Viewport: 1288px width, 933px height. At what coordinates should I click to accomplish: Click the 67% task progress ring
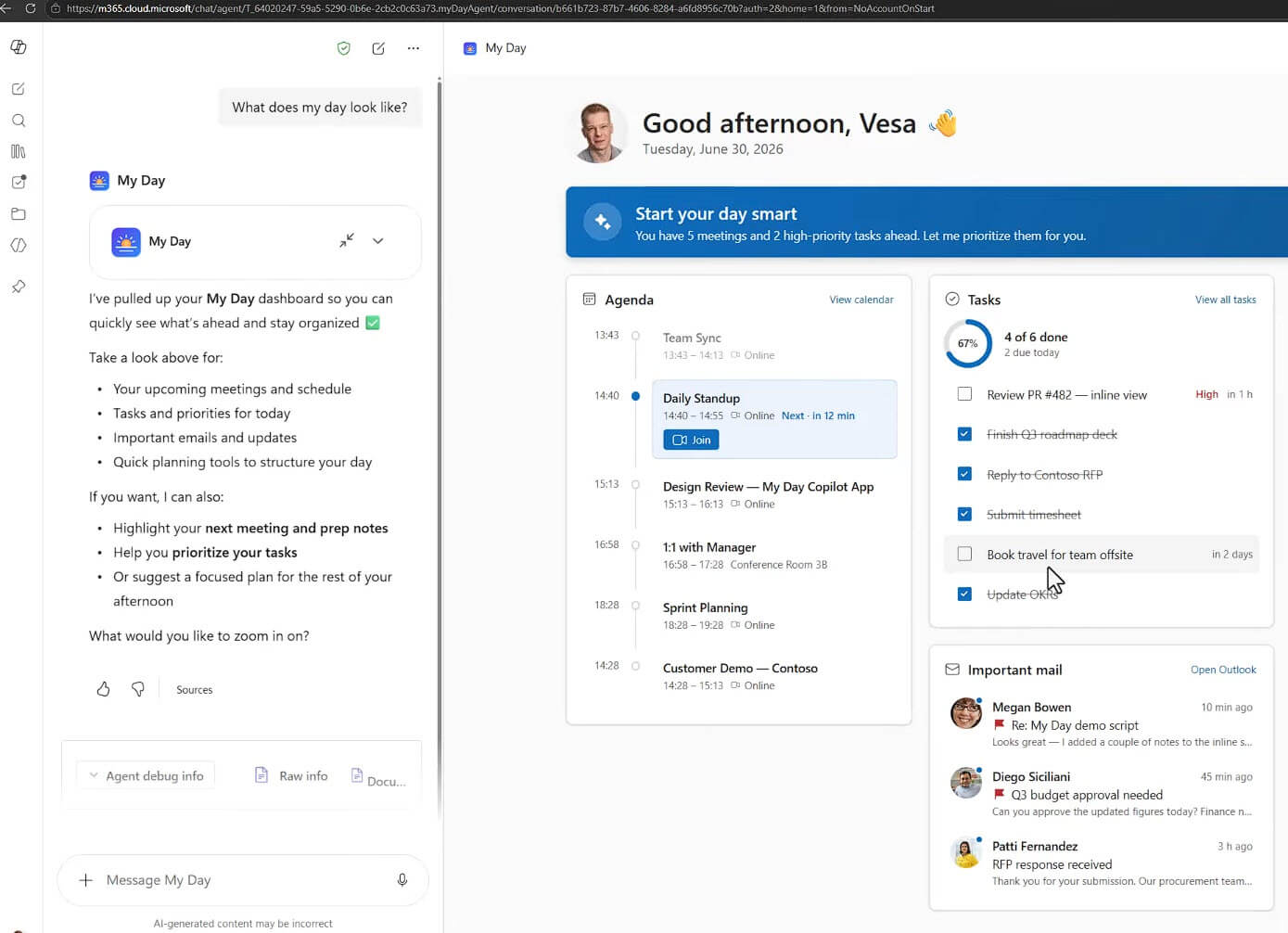[x=967, y=343]
